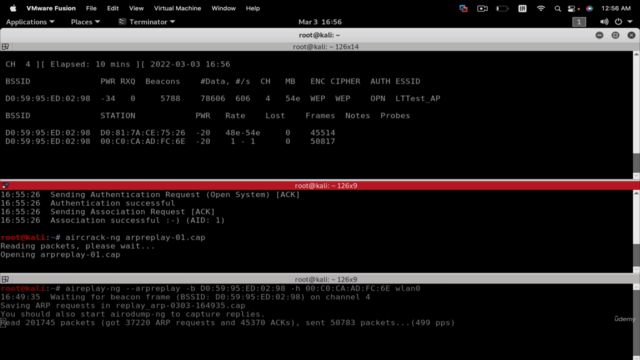Open group menu of the 126x14 terminal
This screenshot has height=360, width=640.
(5, 47)
